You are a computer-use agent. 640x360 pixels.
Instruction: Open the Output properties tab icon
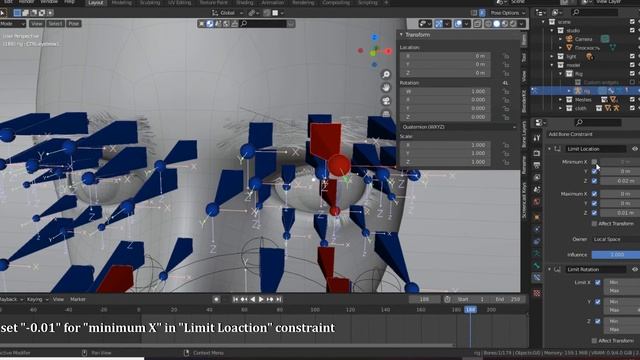point(537,165)
